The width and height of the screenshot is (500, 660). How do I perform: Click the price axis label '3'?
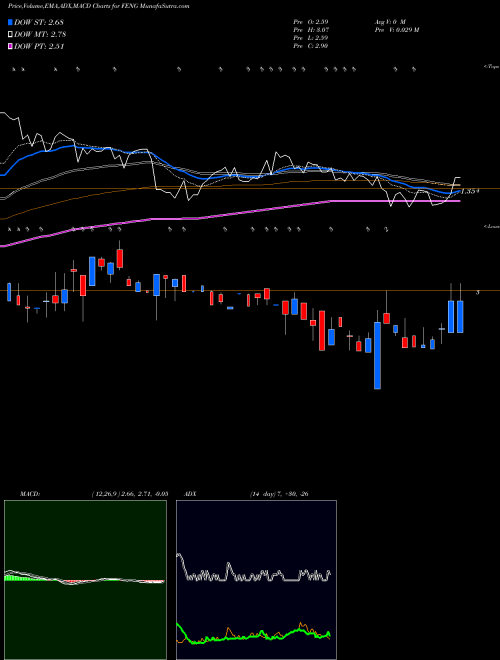click(477, 292)
